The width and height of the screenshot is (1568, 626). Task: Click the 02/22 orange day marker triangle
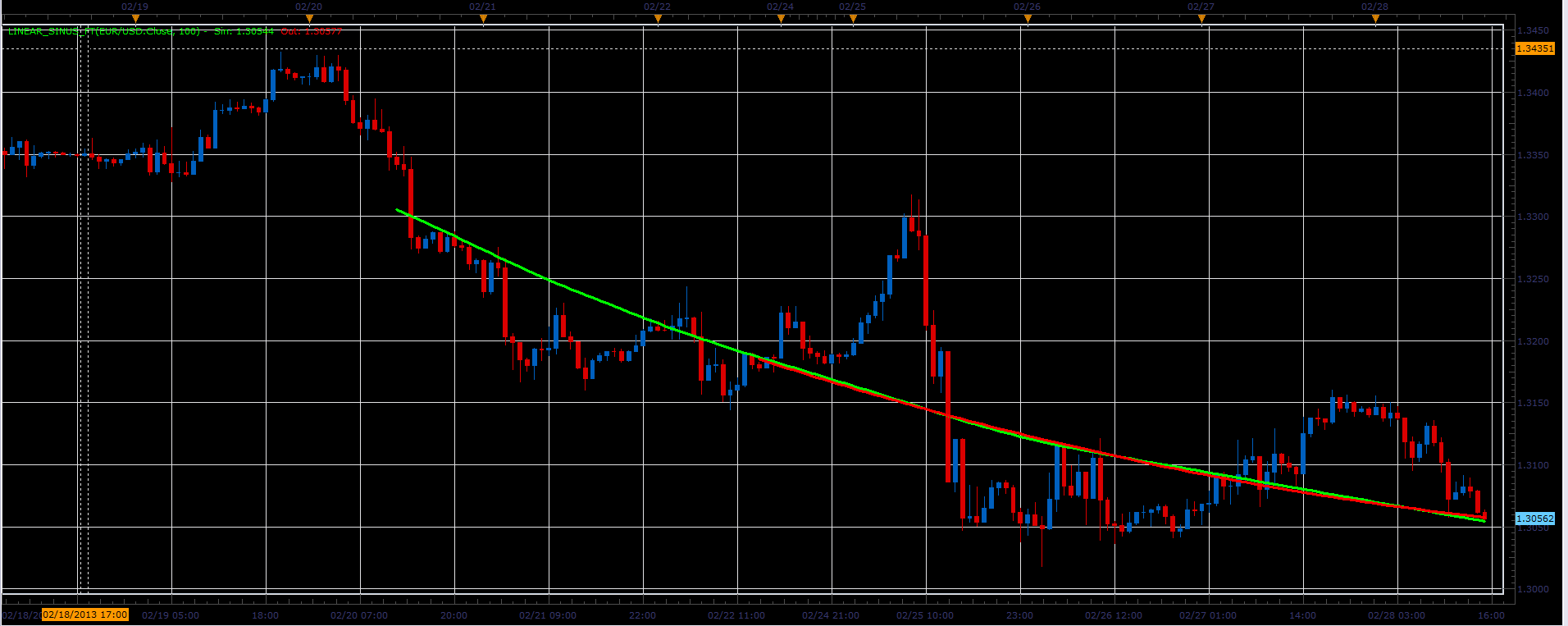coord(658,19)
